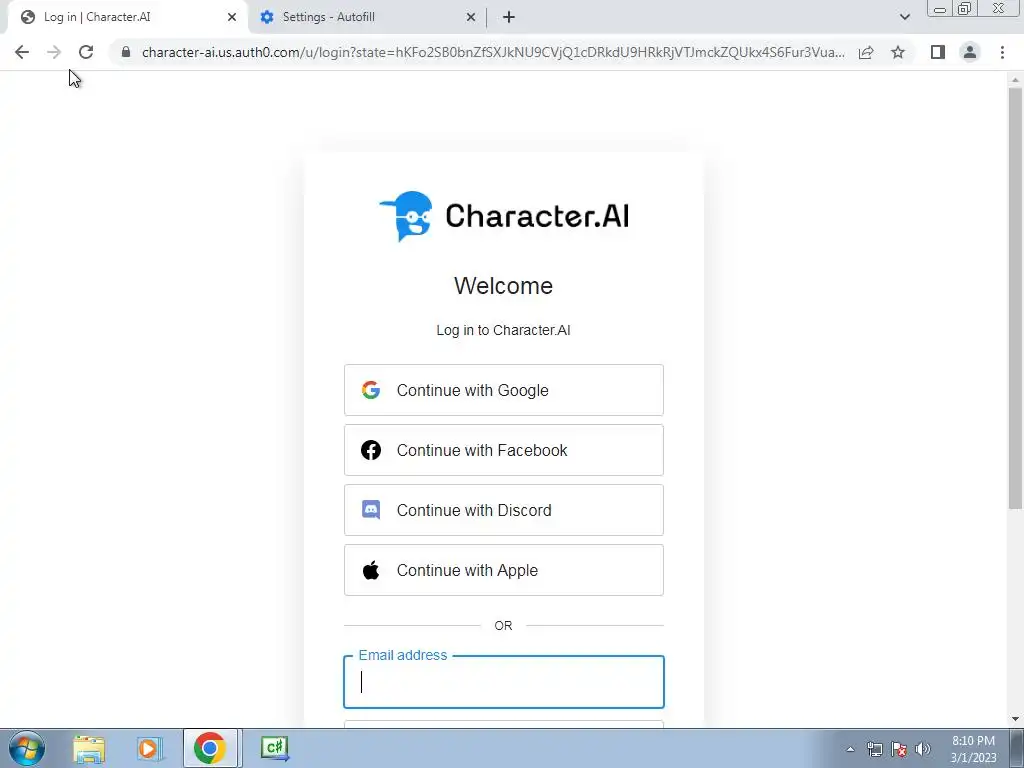Viewport: 1024px width, 768px height.
Task: Open a new tab with plus button
Action: (x=509, y=17)
